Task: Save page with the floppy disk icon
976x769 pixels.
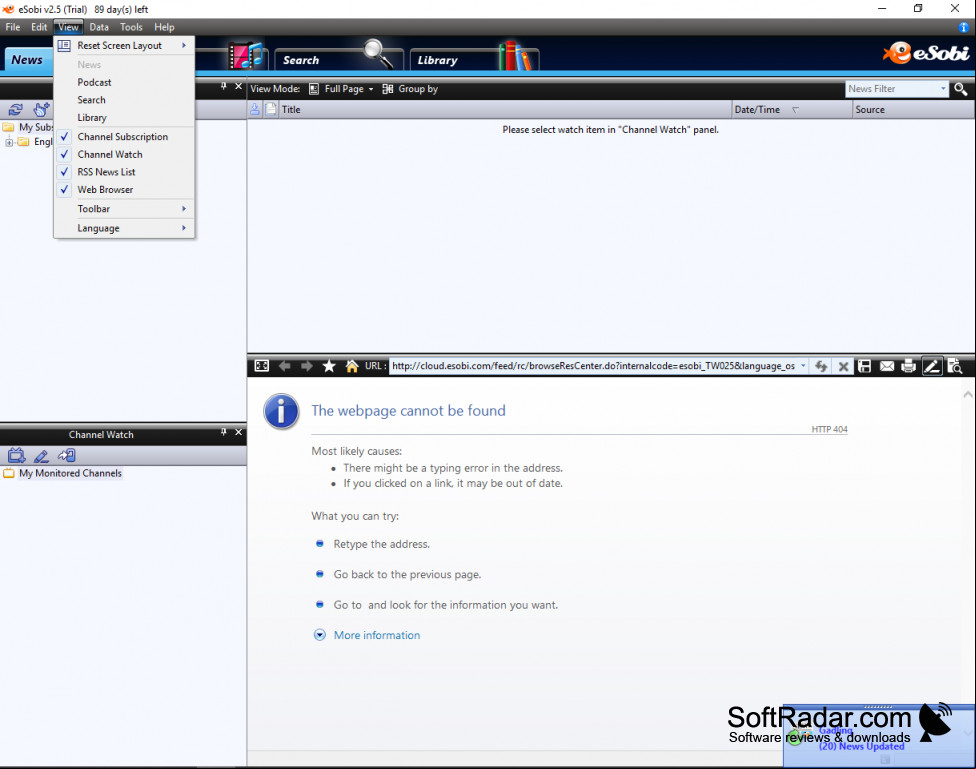Action: [x=865, y=366]
